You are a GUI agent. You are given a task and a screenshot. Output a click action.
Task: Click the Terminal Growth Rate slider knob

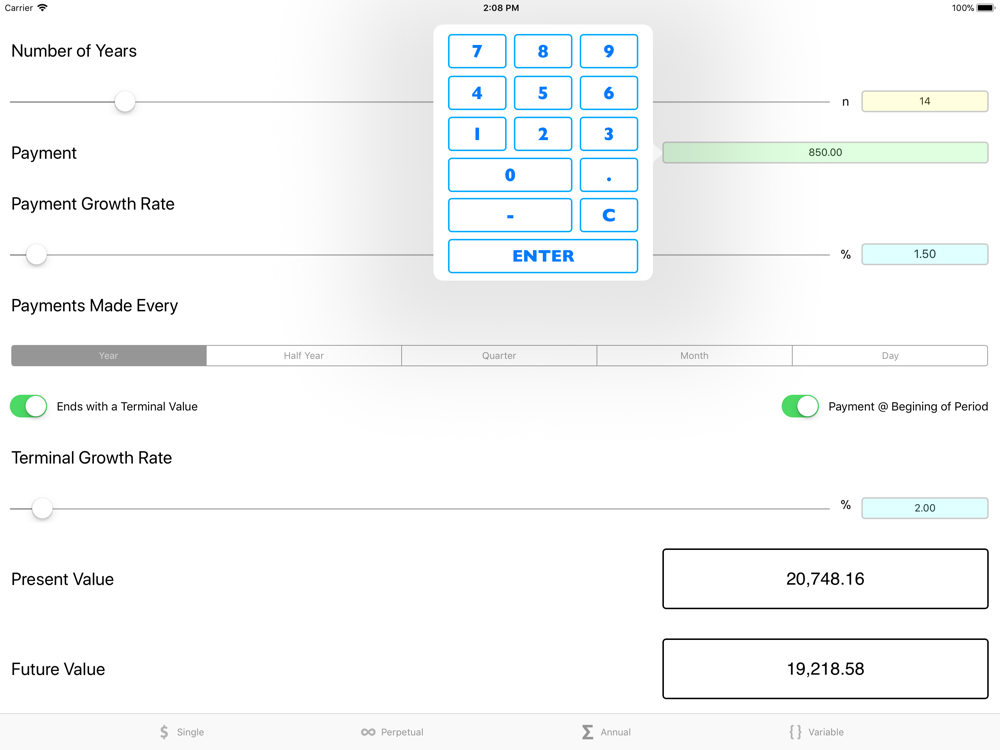tap(42, 509)
